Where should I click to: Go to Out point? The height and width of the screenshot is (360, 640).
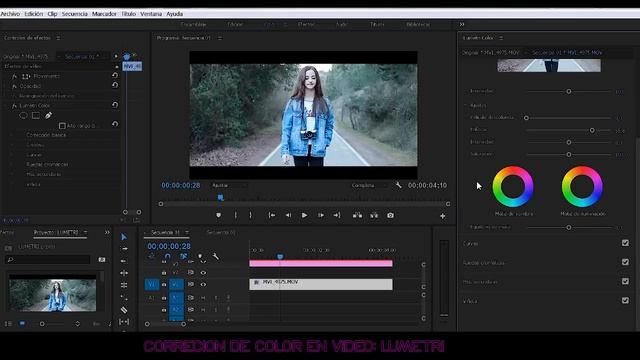[337, 215]
